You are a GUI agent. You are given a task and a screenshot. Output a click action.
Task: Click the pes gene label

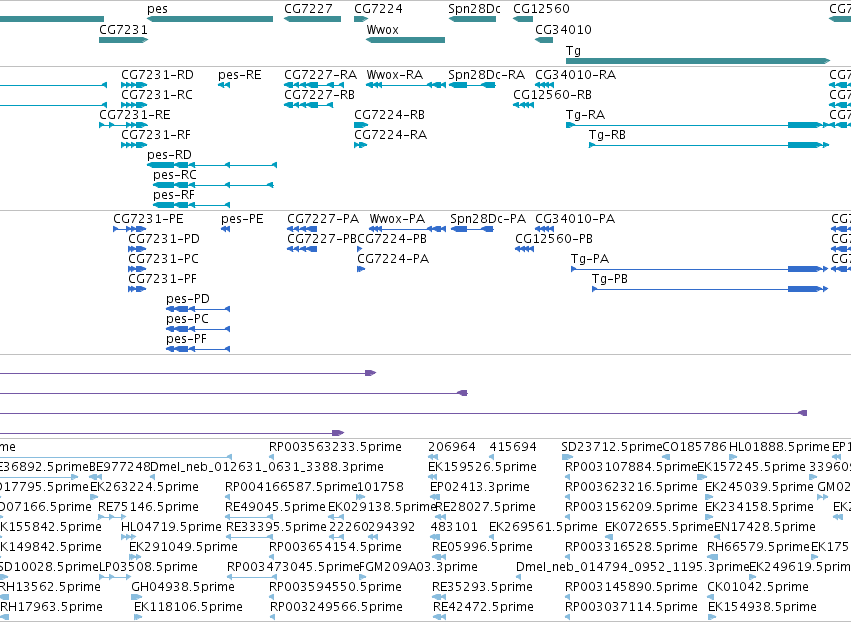(157, 9)
